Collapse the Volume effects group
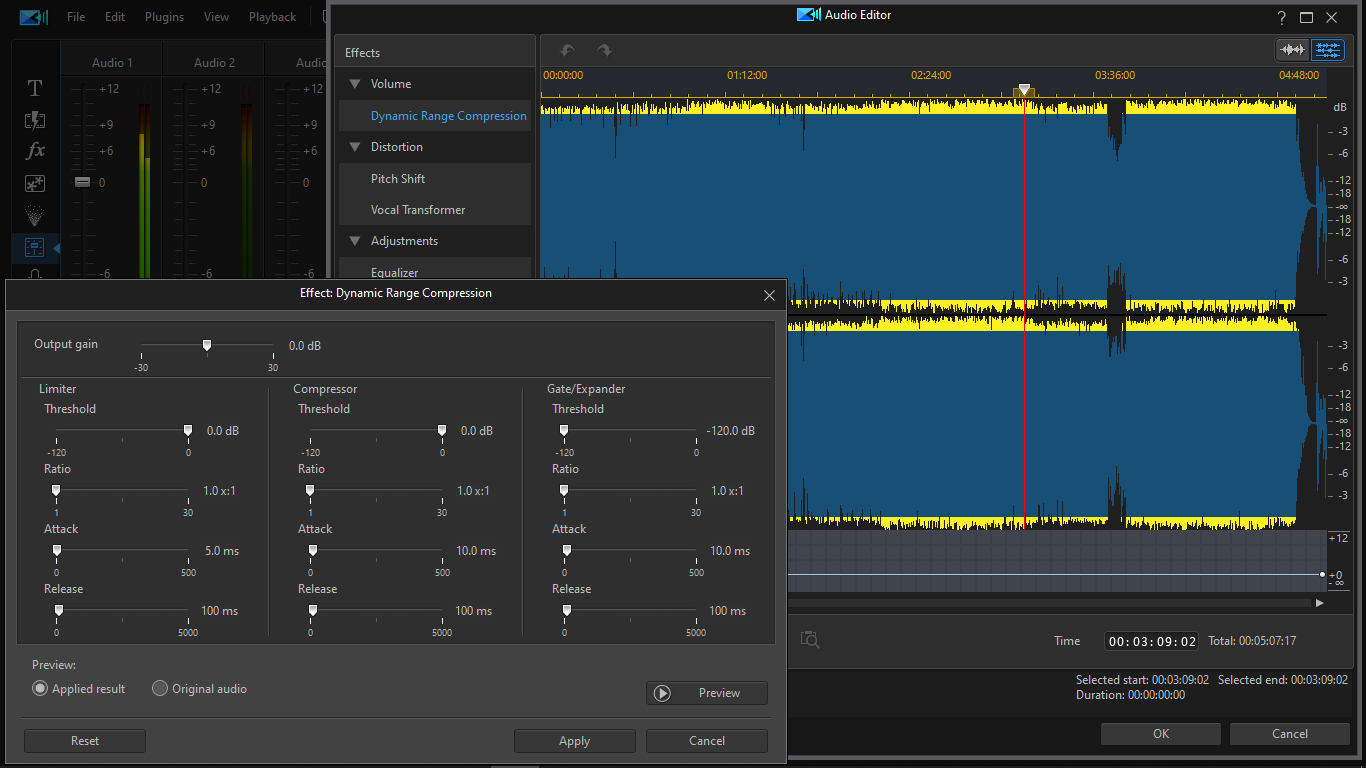 [354, 84]
